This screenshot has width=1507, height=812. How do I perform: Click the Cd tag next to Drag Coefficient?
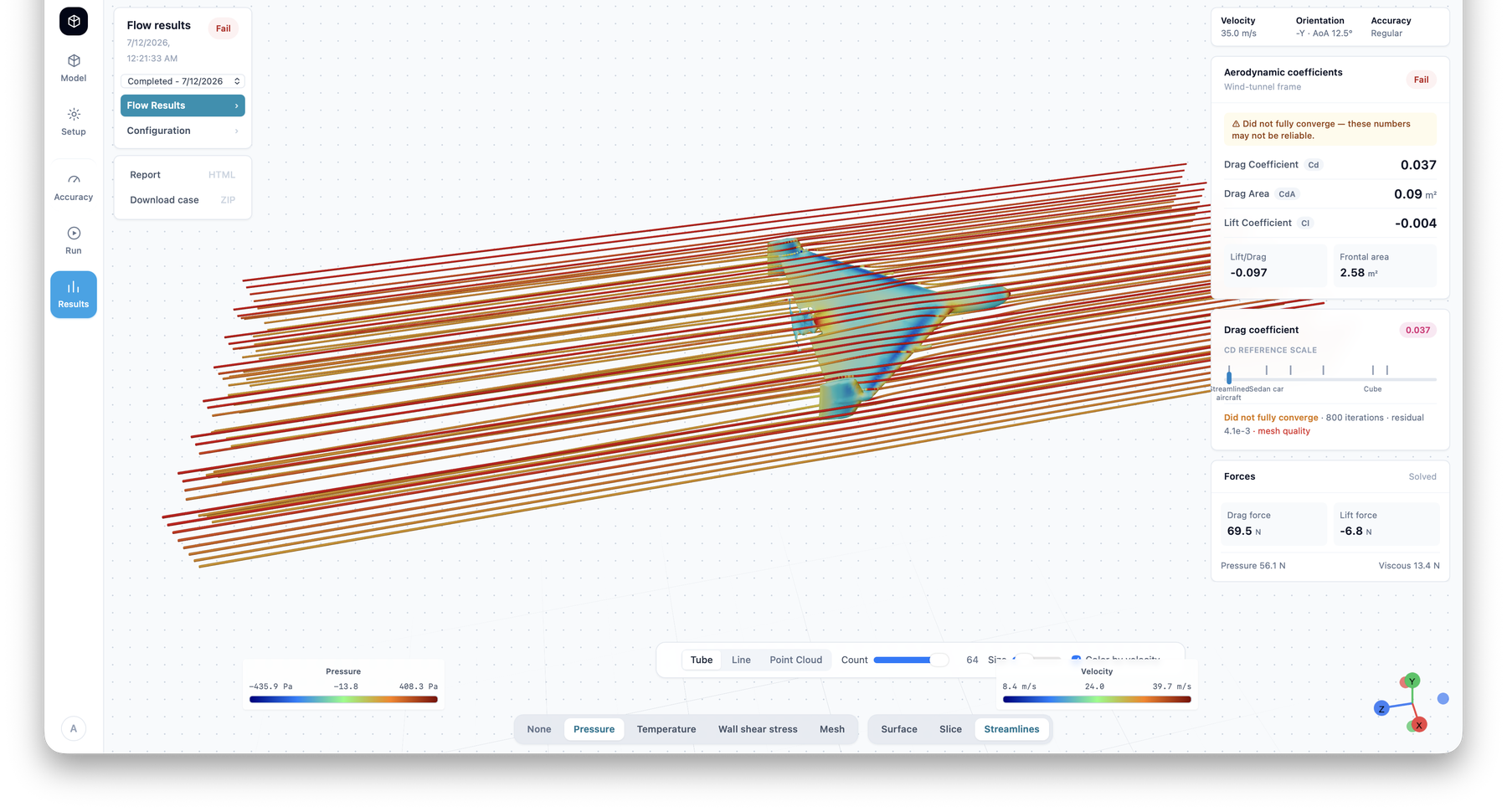coord(1314,165)
